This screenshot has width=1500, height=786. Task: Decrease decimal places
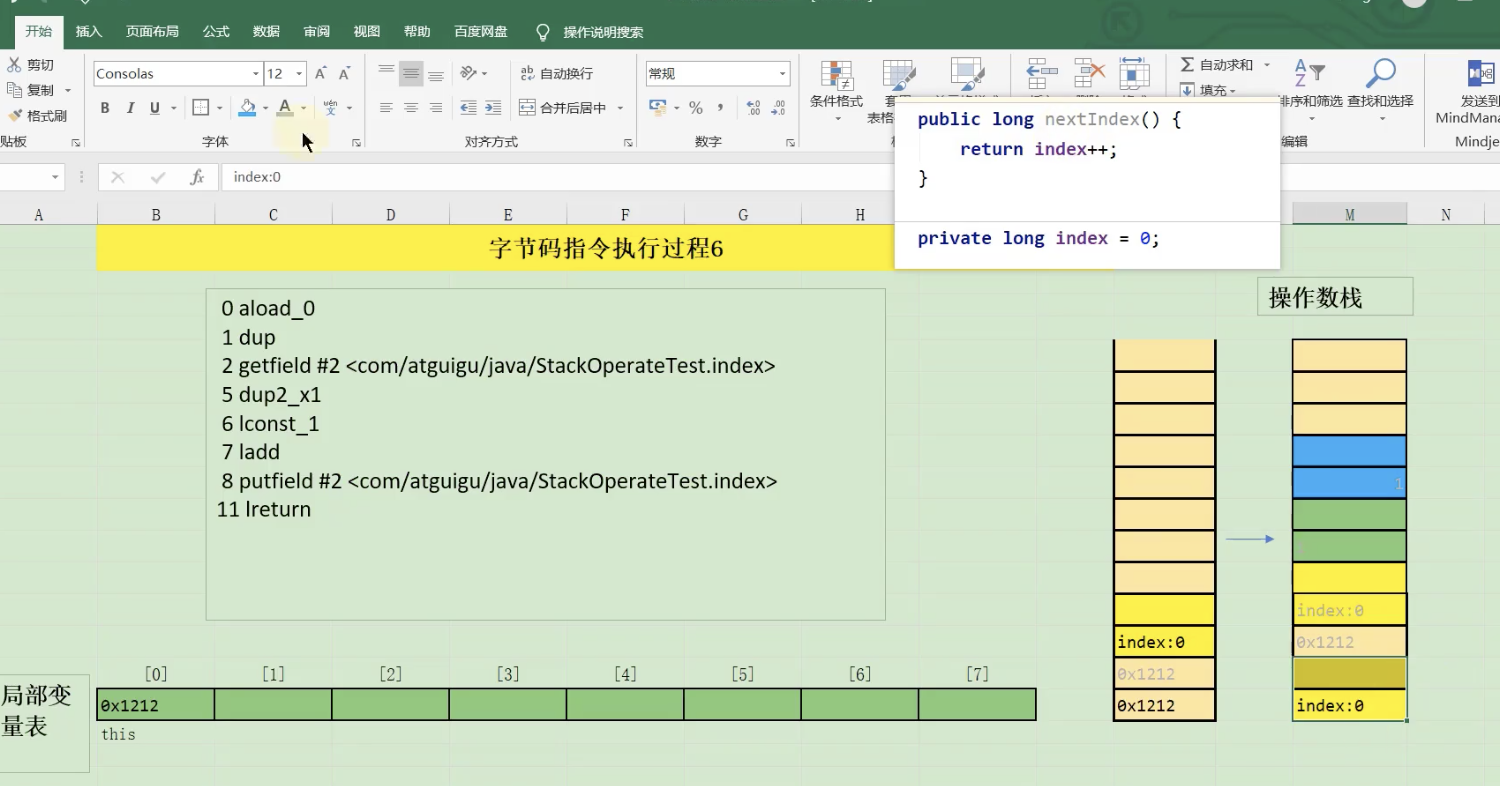point(779,108)
